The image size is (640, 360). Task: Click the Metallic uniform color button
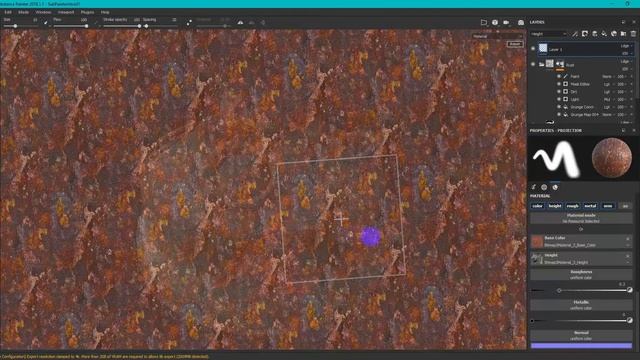pyautogui.click(x=581, y=305)
